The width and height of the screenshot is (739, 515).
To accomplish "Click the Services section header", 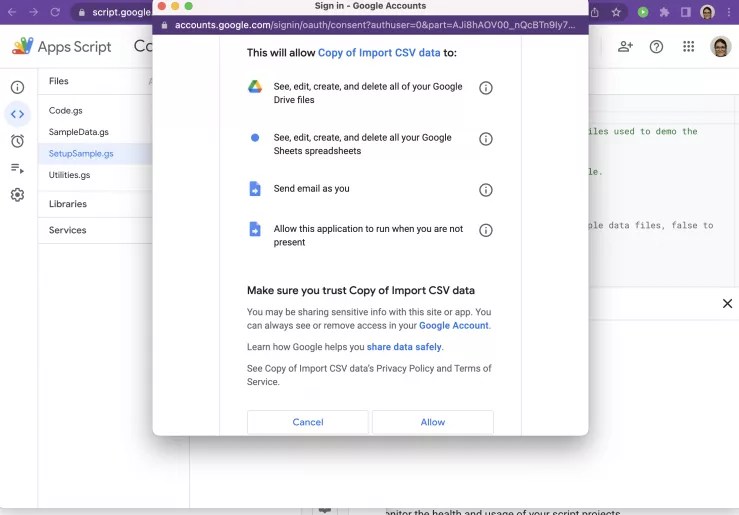I will (x=67, y=230).
